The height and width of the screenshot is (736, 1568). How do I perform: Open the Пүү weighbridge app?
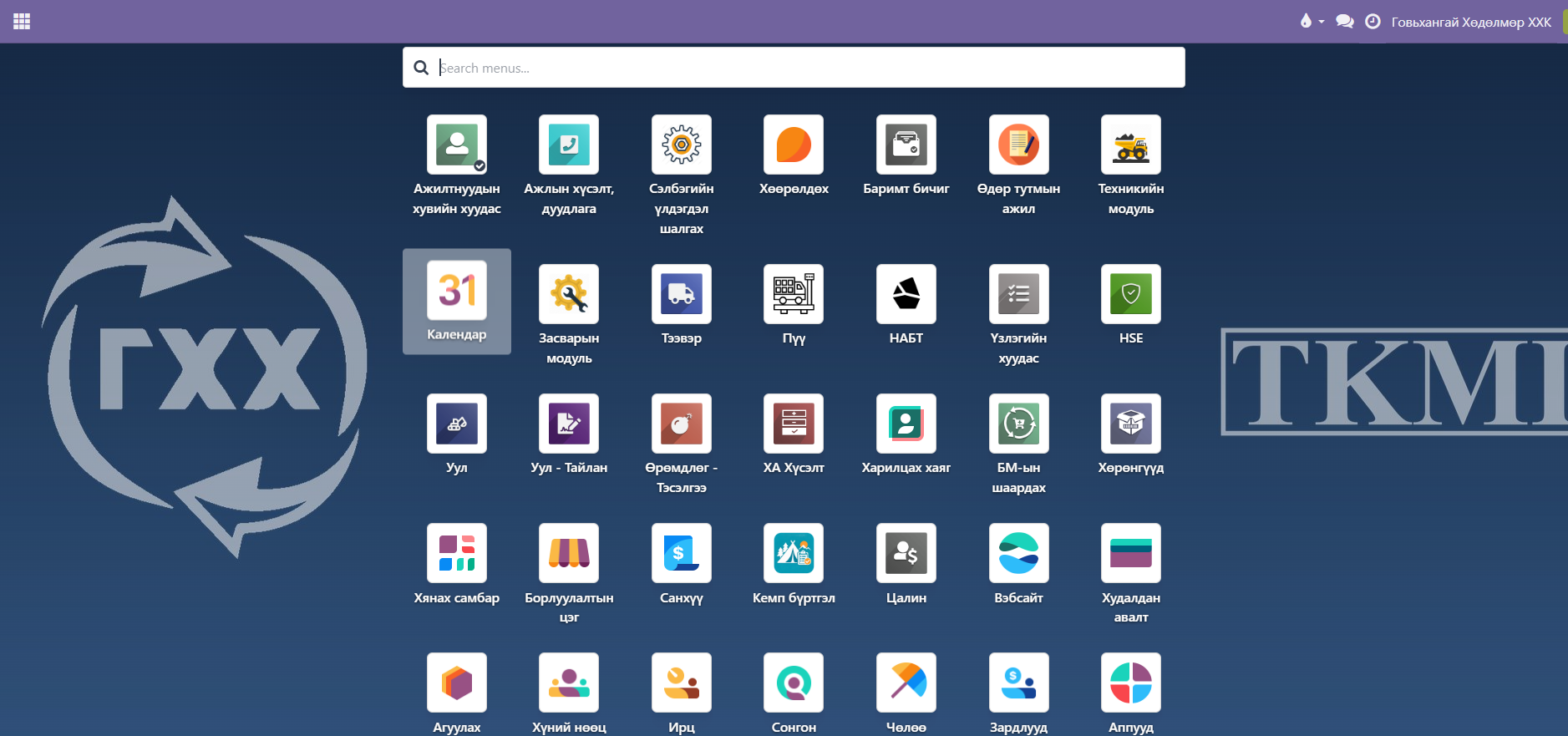pyautogui.click(x=794, y=294)
